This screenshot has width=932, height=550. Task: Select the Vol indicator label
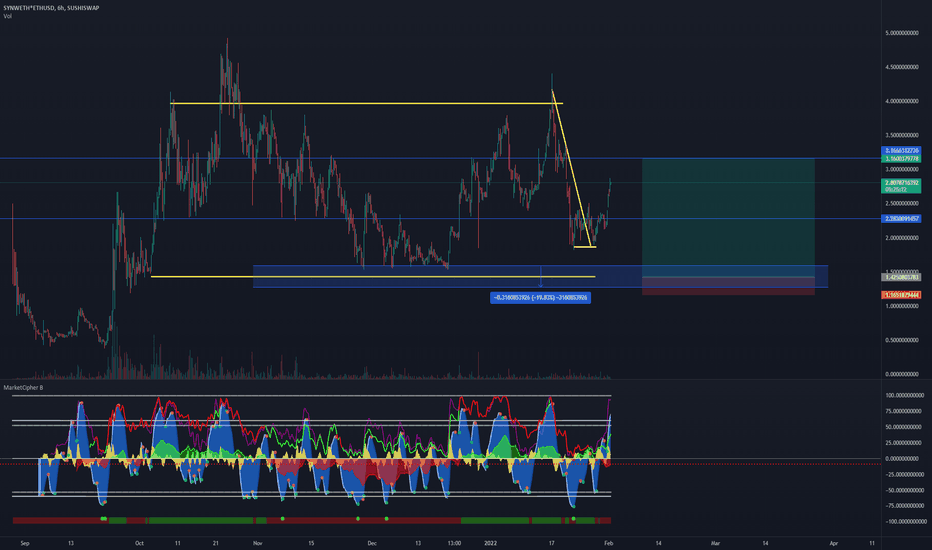point(7,16)
